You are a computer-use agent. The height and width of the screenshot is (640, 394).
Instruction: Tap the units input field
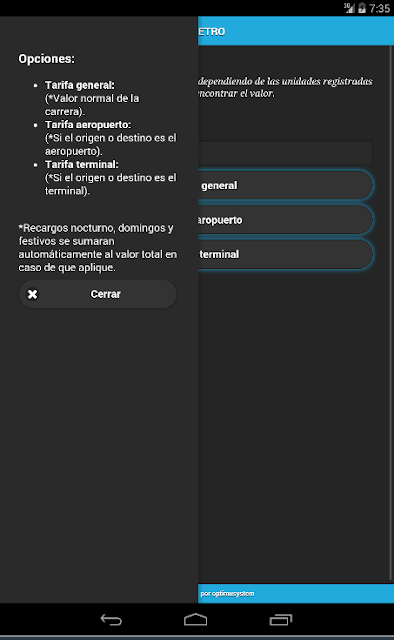coord(285,153)
